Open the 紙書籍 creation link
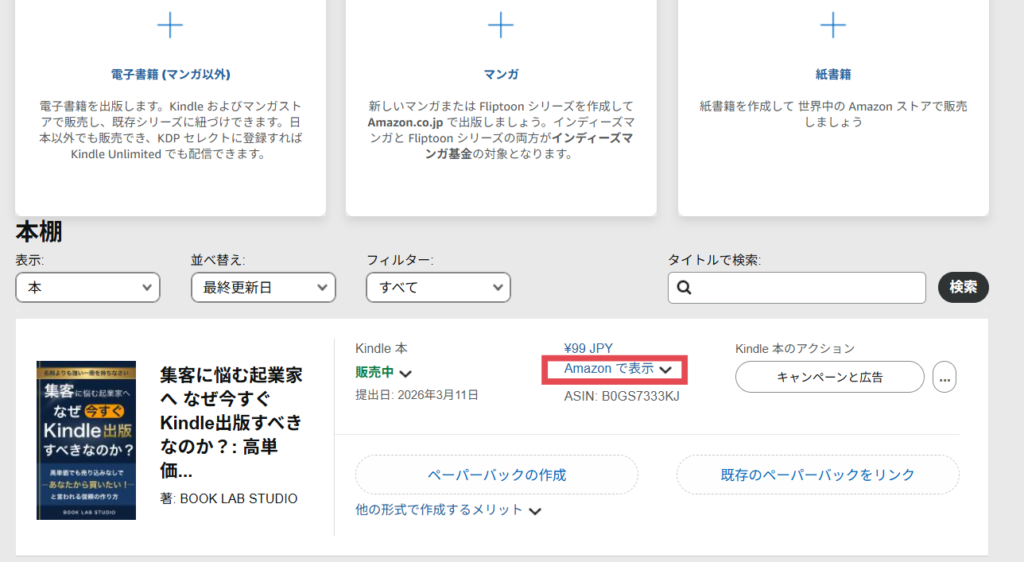This screenshot has width=1024, height=562. tap(833, 74)
